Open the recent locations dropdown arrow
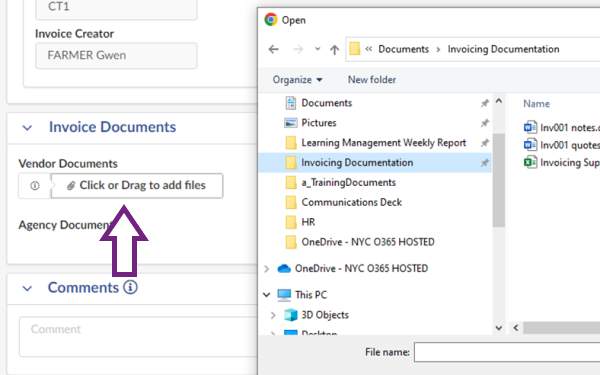 317,49
